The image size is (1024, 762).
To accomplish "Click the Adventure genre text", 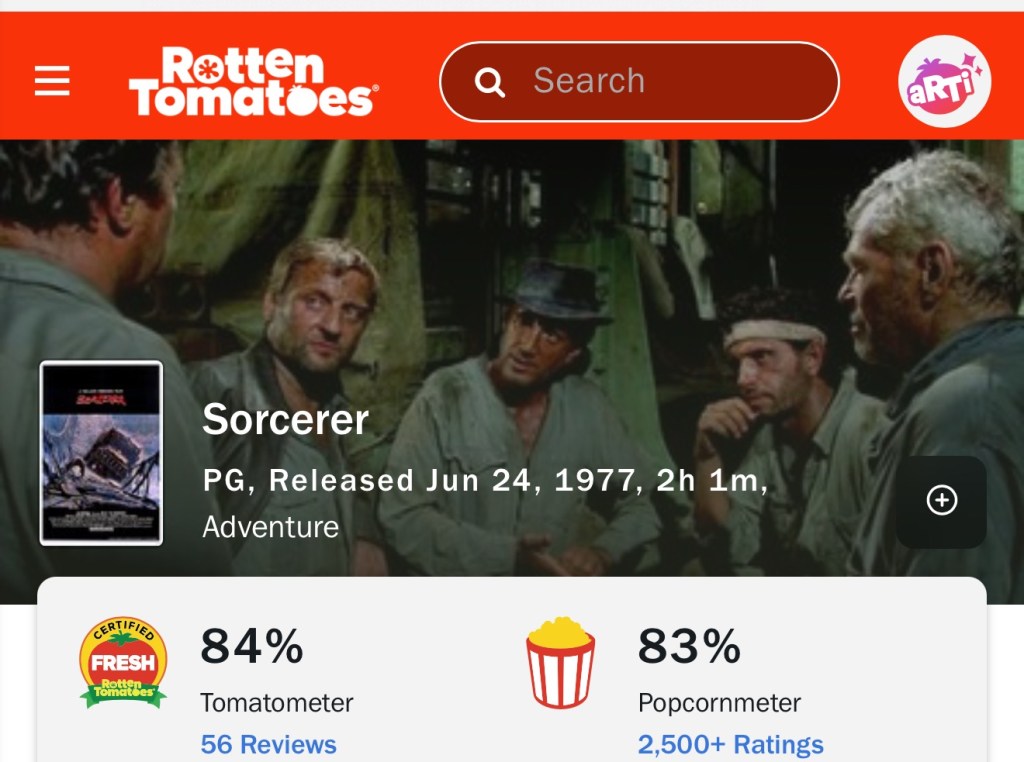I will (270, 527).
